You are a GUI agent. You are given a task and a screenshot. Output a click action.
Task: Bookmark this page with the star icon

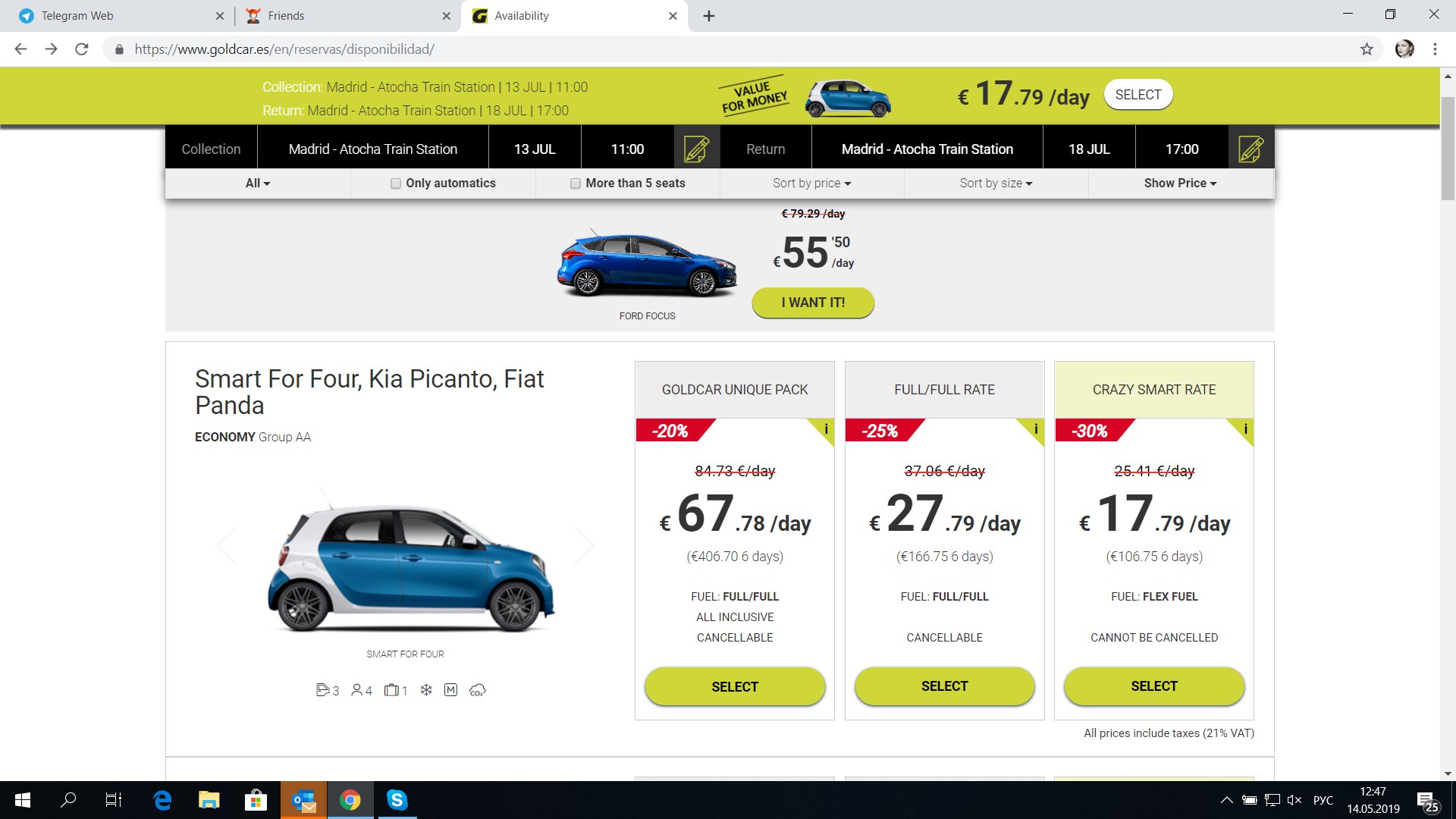[1367, 49]
